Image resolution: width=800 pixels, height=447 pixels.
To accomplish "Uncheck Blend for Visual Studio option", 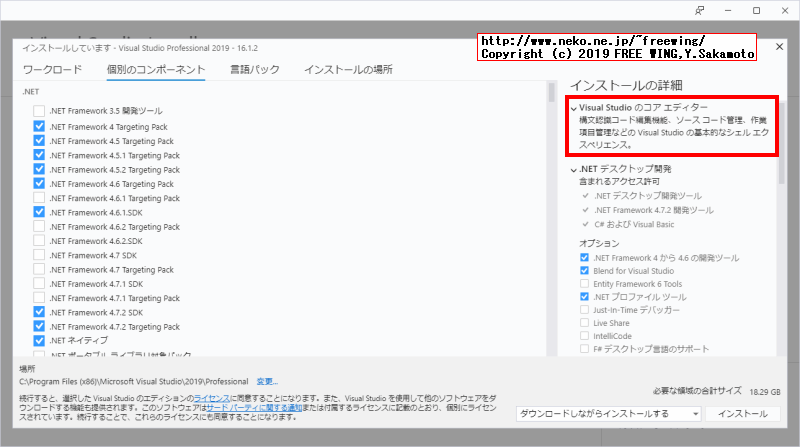I will pyautogui.click(x=584, y=270).
